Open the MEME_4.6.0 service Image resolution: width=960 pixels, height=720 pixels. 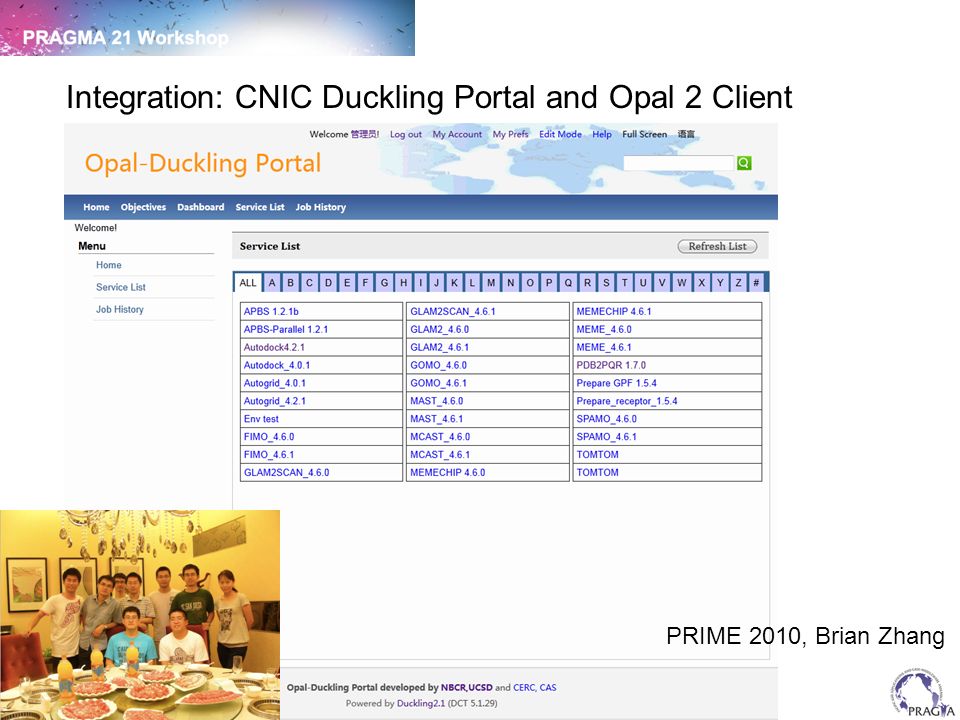click(x=604, y=329)
